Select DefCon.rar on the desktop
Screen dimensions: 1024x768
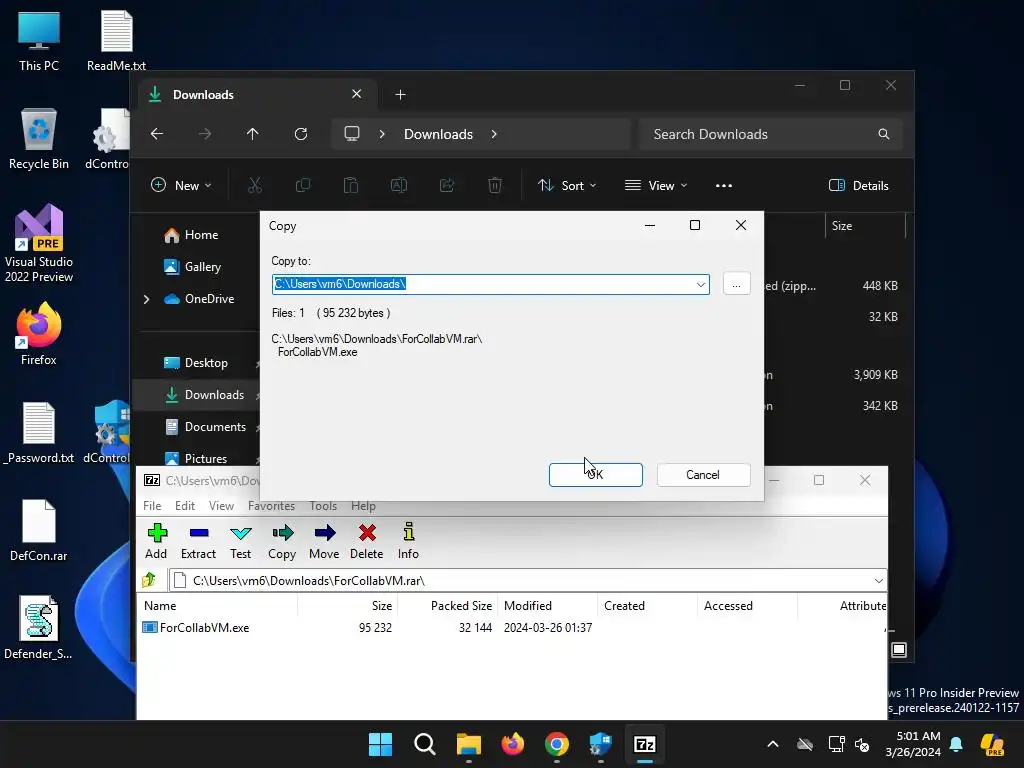coord(39,530)
